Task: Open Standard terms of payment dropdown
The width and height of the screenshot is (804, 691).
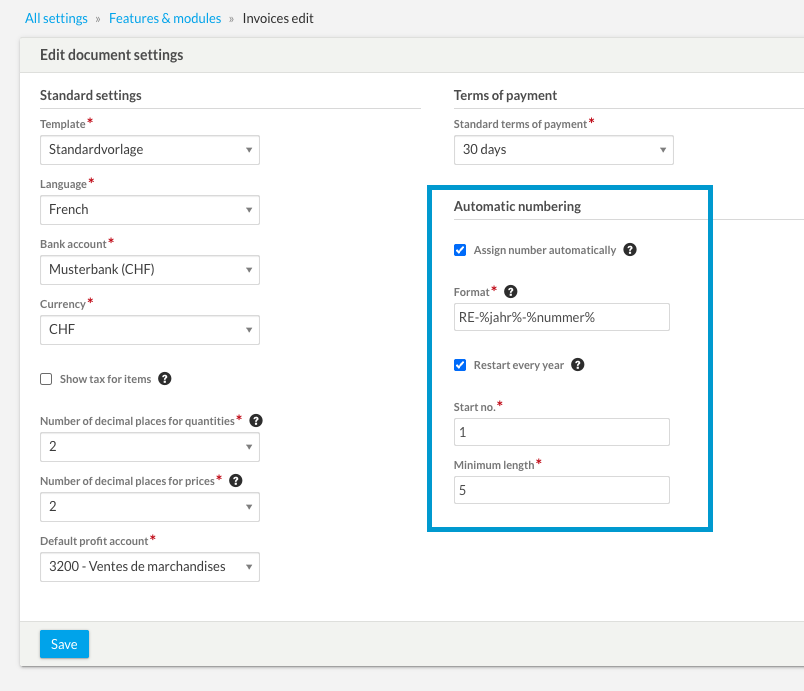Action: coord(564,150)
